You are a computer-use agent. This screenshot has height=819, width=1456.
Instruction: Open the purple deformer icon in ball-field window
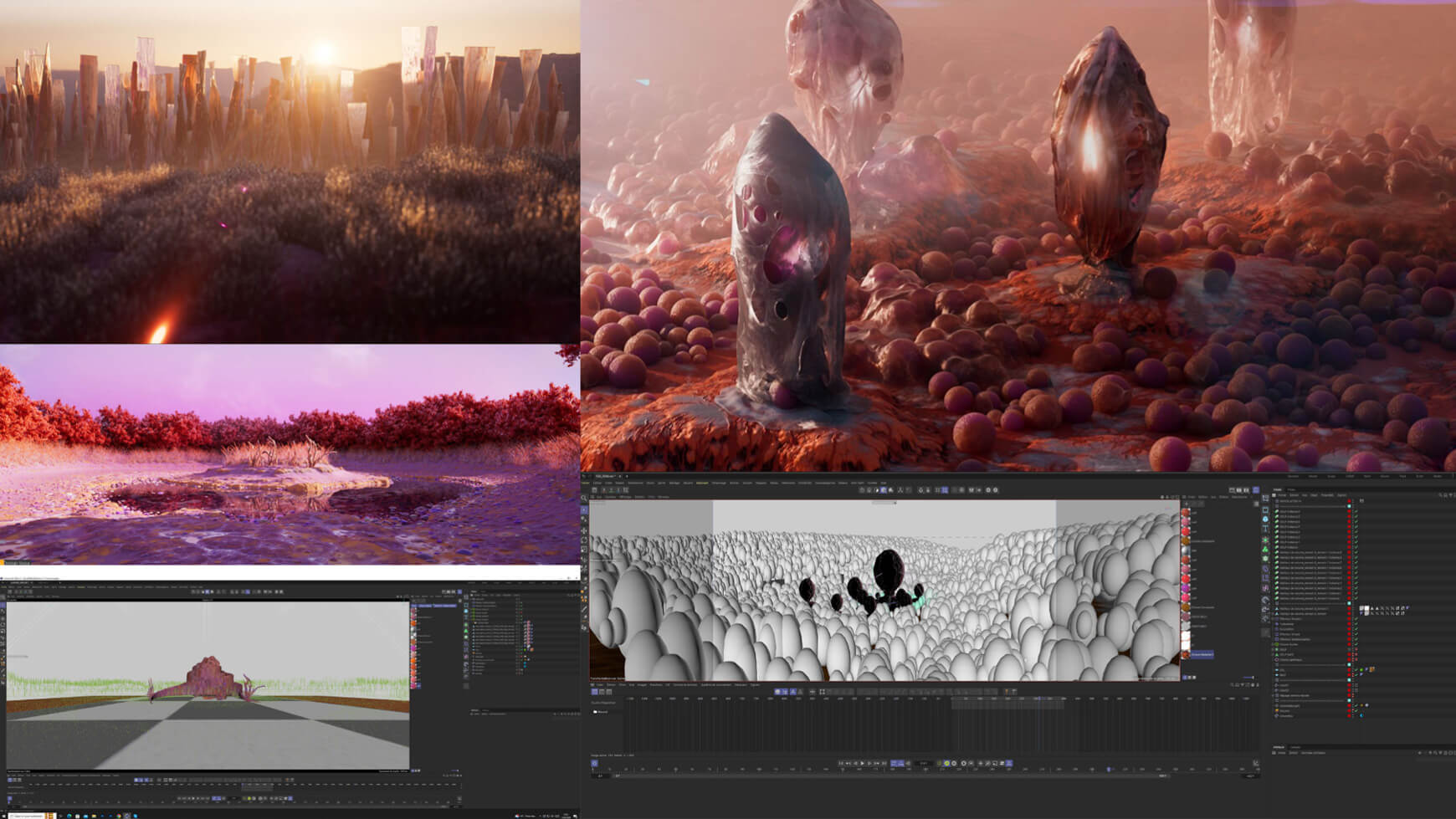click(x=1265, y=569)
